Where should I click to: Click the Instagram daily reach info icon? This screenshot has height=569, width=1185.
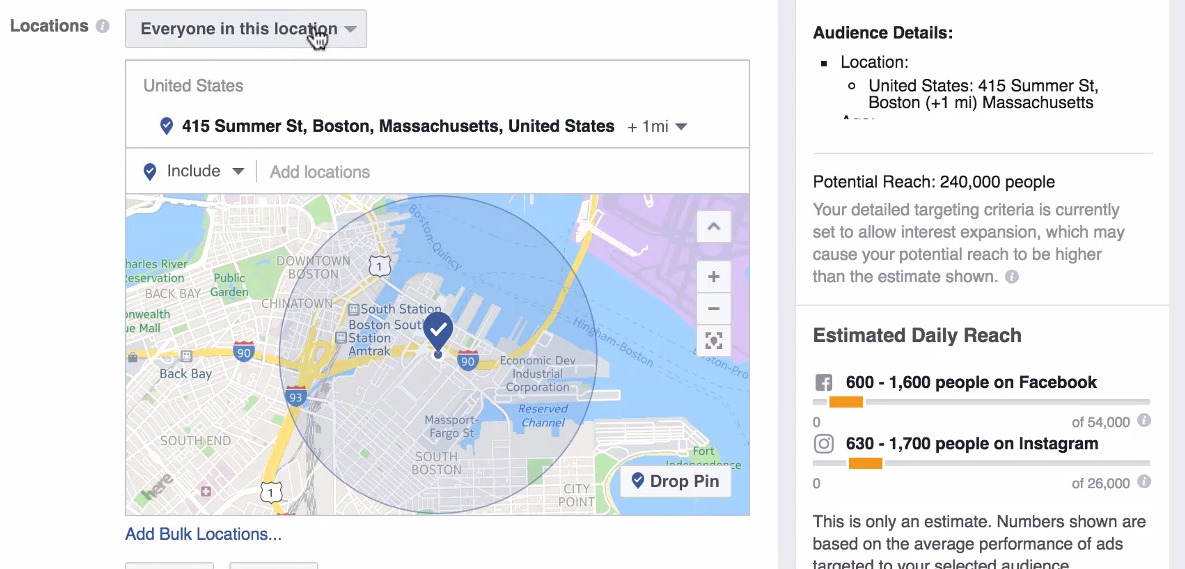pyautogui.click(x=1144, y=481)
